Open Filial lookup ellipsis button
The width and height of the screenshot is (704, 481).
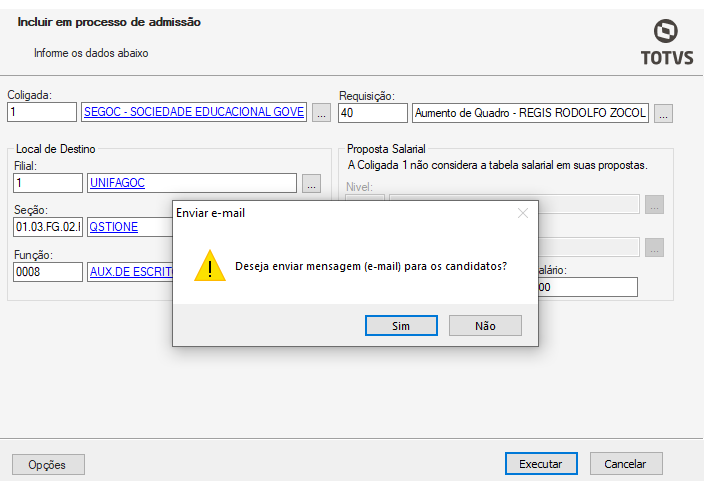click(x=311, y=184)
